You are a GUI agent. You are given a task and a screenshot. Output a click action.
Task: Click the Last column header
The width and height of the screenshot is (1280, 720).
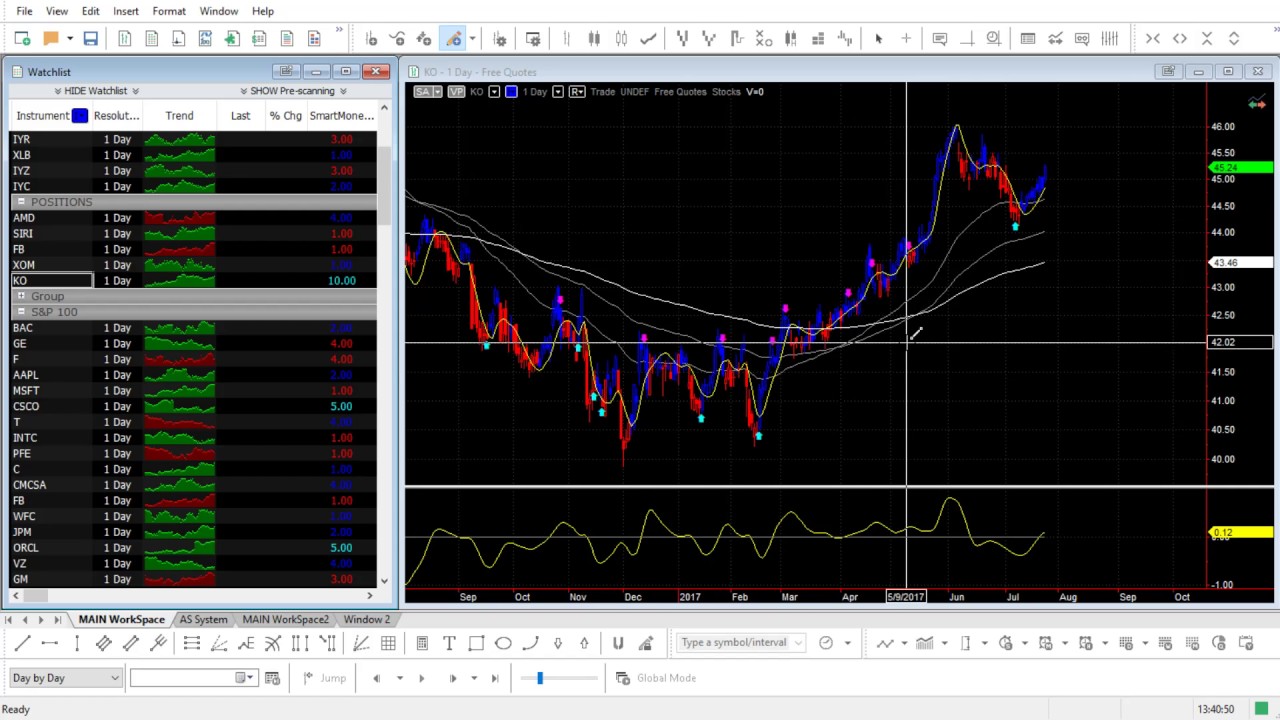coord(240,116)
